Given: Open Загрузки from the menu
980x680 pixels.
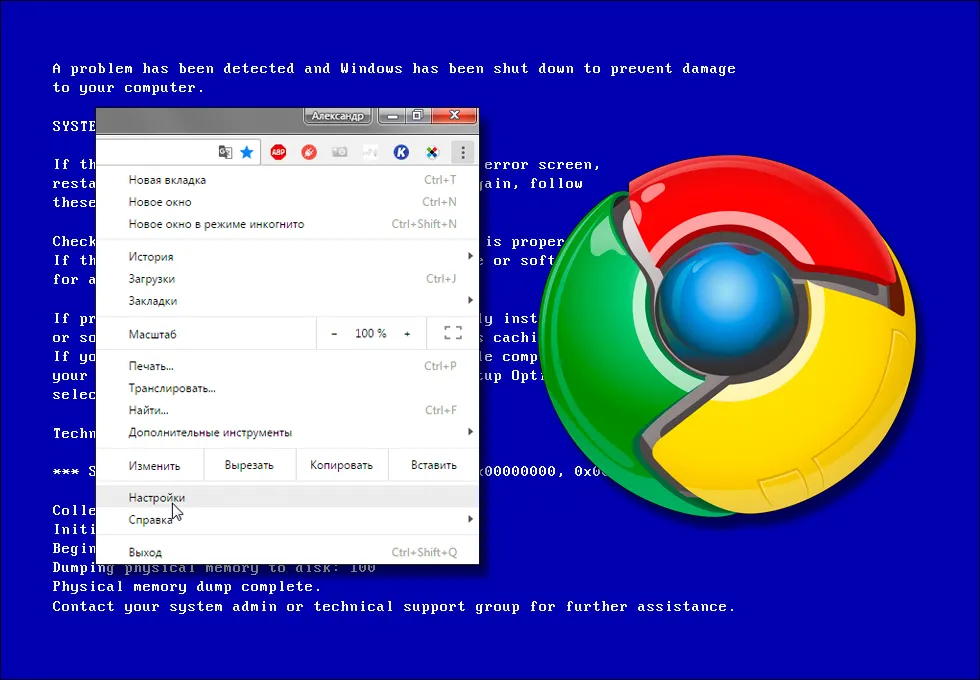Looking at the screenshot, I should tap(288, 279).
